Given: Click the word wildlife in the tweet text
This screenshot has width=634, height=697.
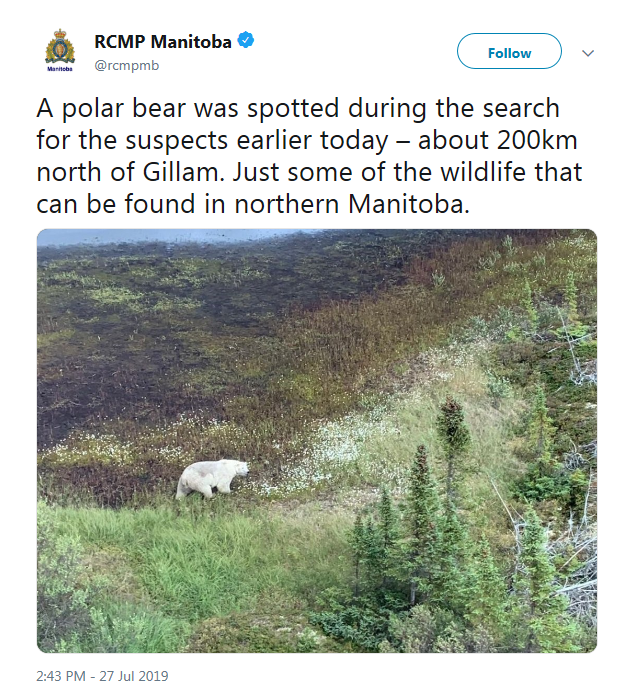Looking at the screenshot, I should pos(483,172).
